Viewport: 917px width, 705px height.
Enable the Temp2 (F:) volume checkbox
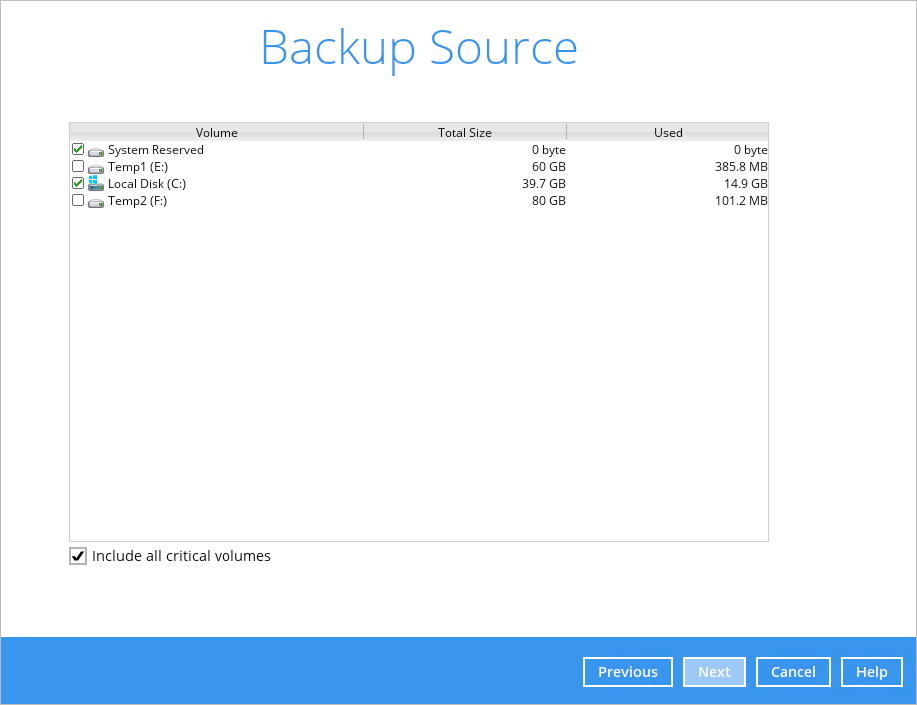(78, 200)
